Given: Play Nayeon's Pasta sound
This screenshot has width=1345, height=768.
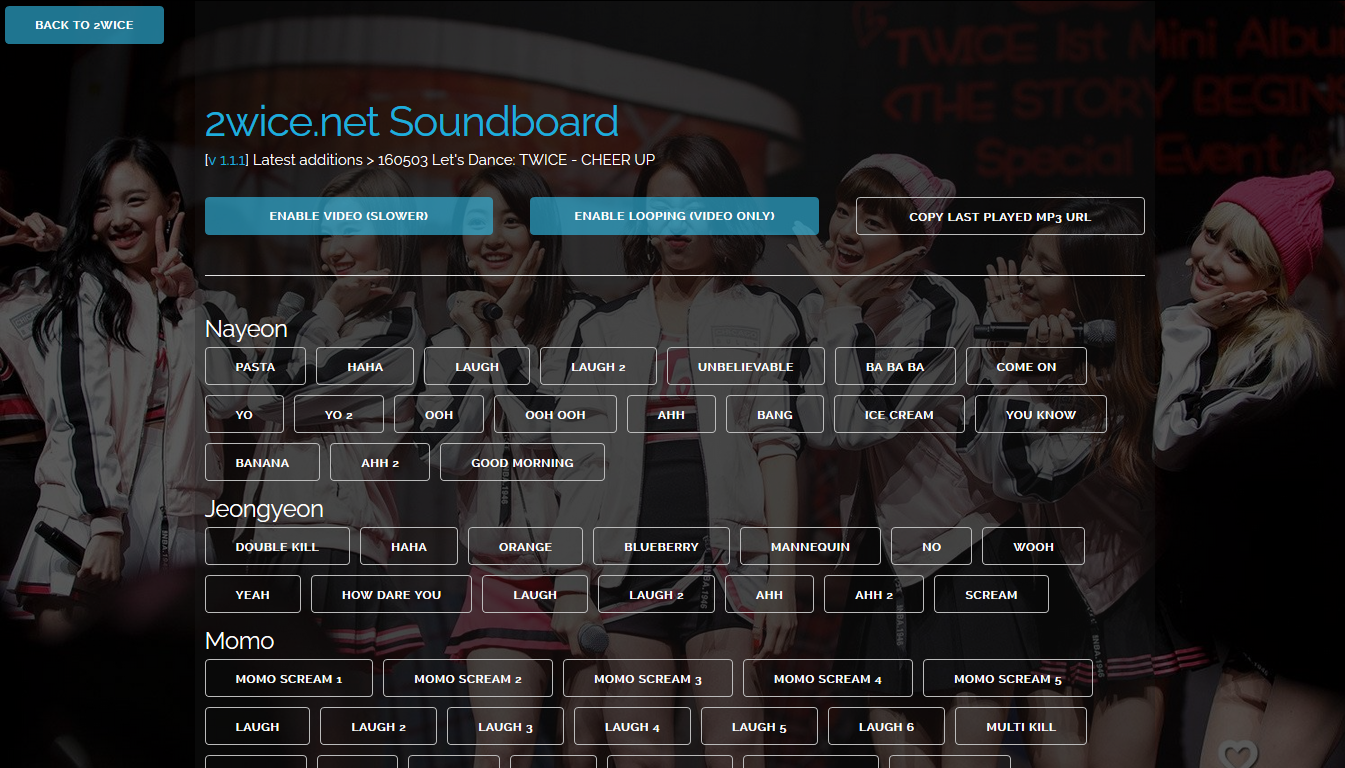Looking at the screenshot, I should pyautogui.click(x=255, y=366).
